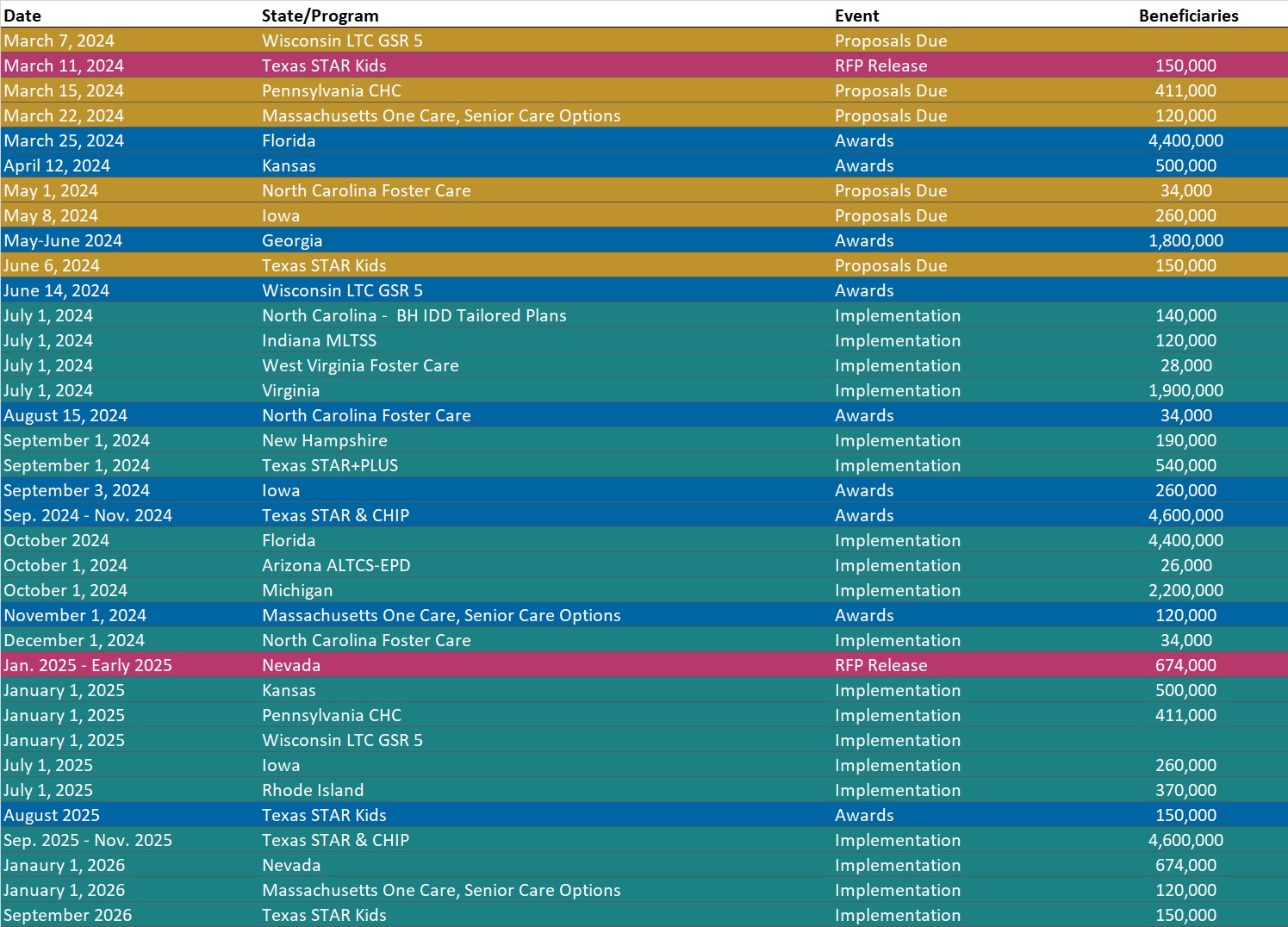1288x927 pixels.
Task: Click the 370,000 beneficiaries cell
Action: (1185, 790)
